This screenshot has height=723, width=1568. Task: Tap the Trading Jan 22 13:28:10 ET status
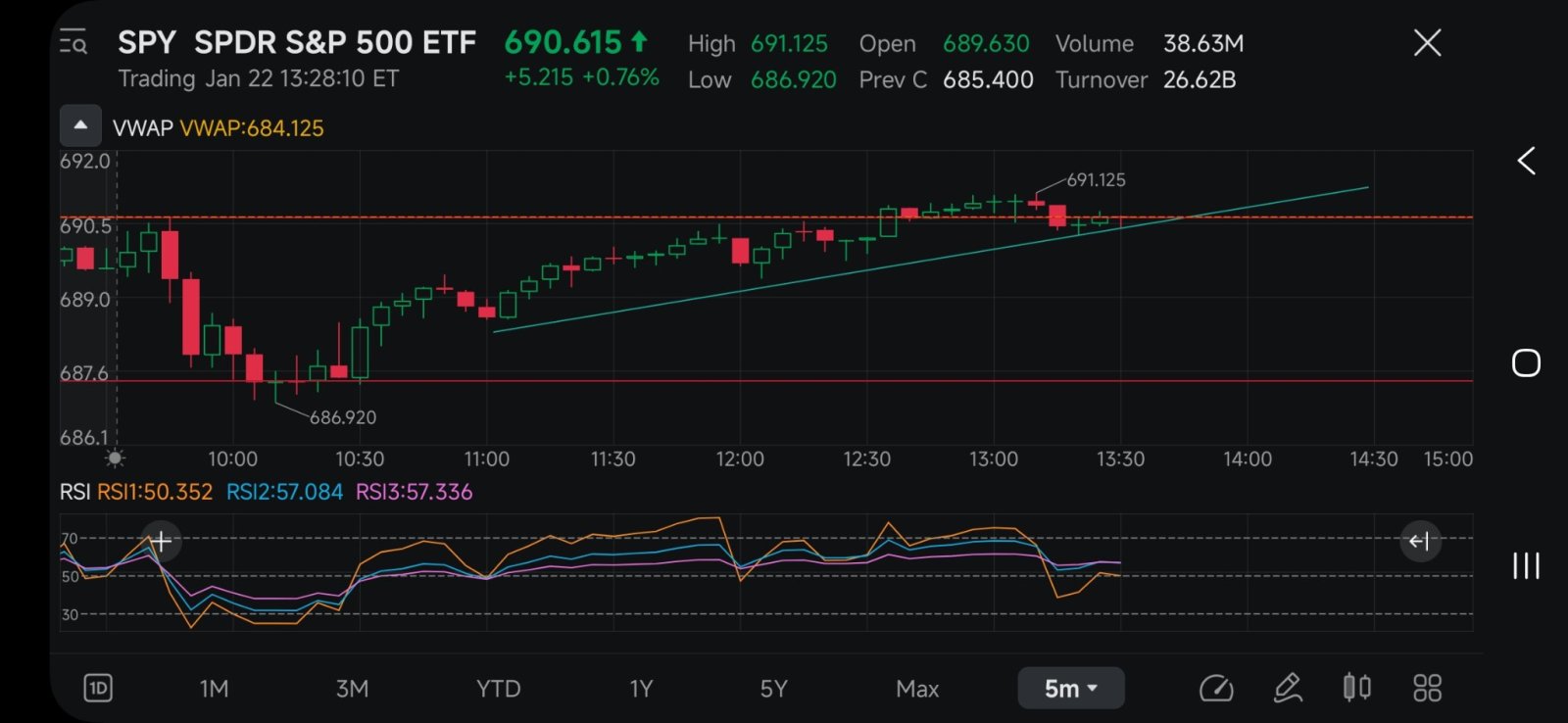click(x=259, y=78)
